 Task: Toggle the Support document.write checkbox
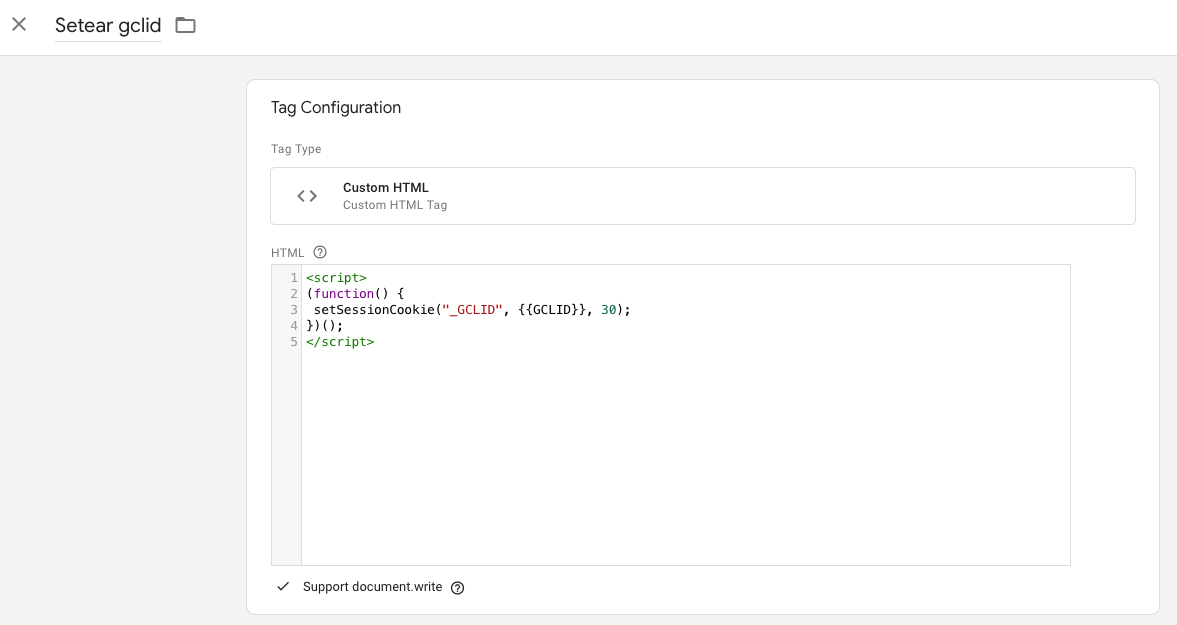[x=283, y=587]
